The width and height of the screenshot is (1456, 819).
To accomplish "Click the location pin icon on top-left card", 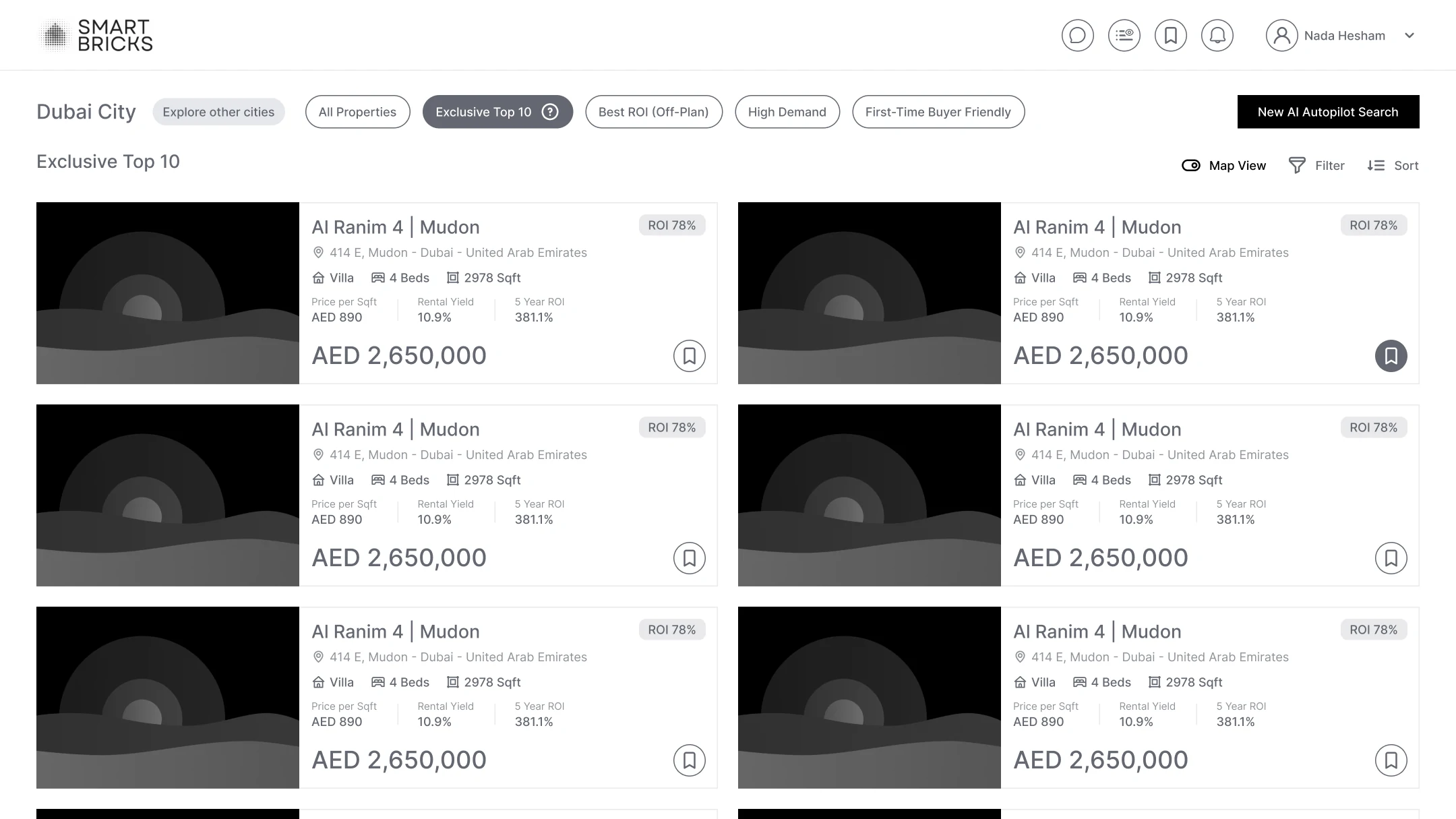I will [318, 253].
